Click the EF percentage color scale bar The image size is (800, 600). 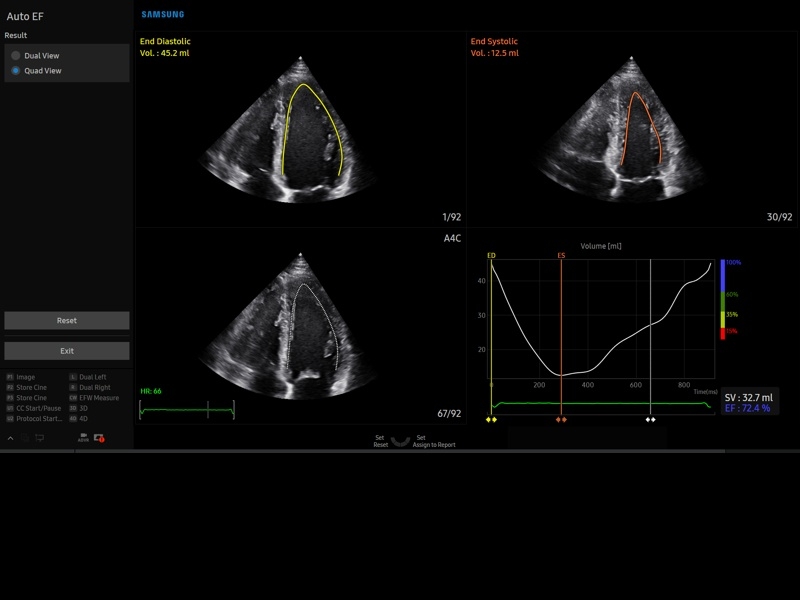(x=723, y=300)
